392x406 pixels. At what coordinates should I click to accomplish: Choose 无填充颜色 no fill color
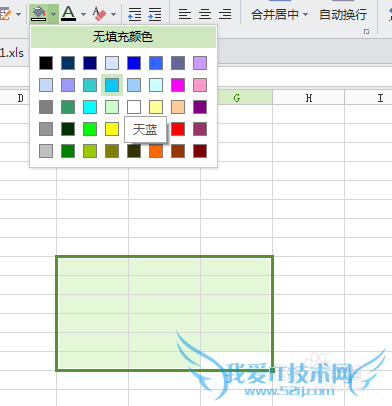point(123,37)
